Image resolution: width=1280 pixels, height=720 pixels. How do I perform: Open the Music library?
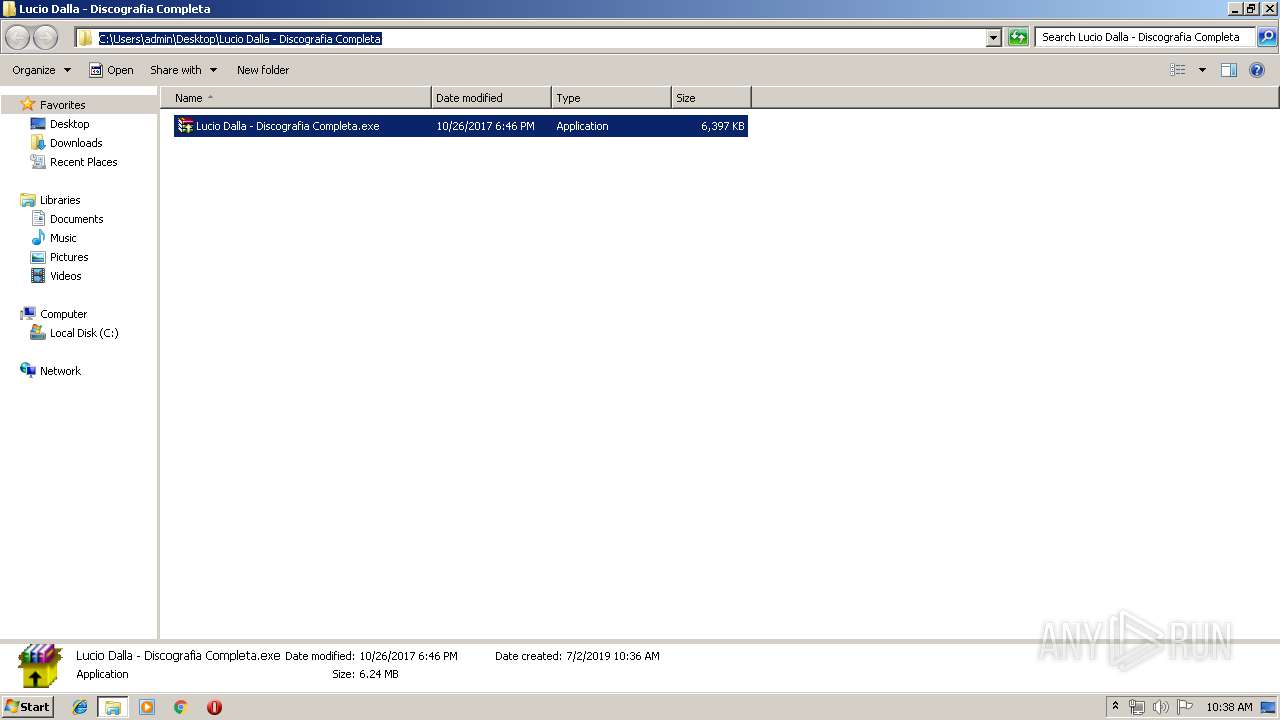(63, 238)
